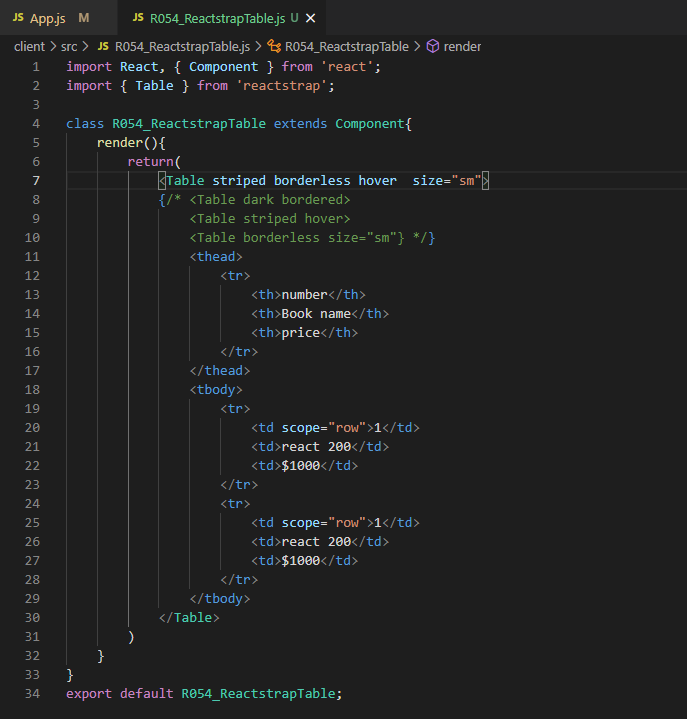Viewport: 687px width, 719px height.
Task: Click 'Book name' header text on line 14
Action: coord(316,314)
